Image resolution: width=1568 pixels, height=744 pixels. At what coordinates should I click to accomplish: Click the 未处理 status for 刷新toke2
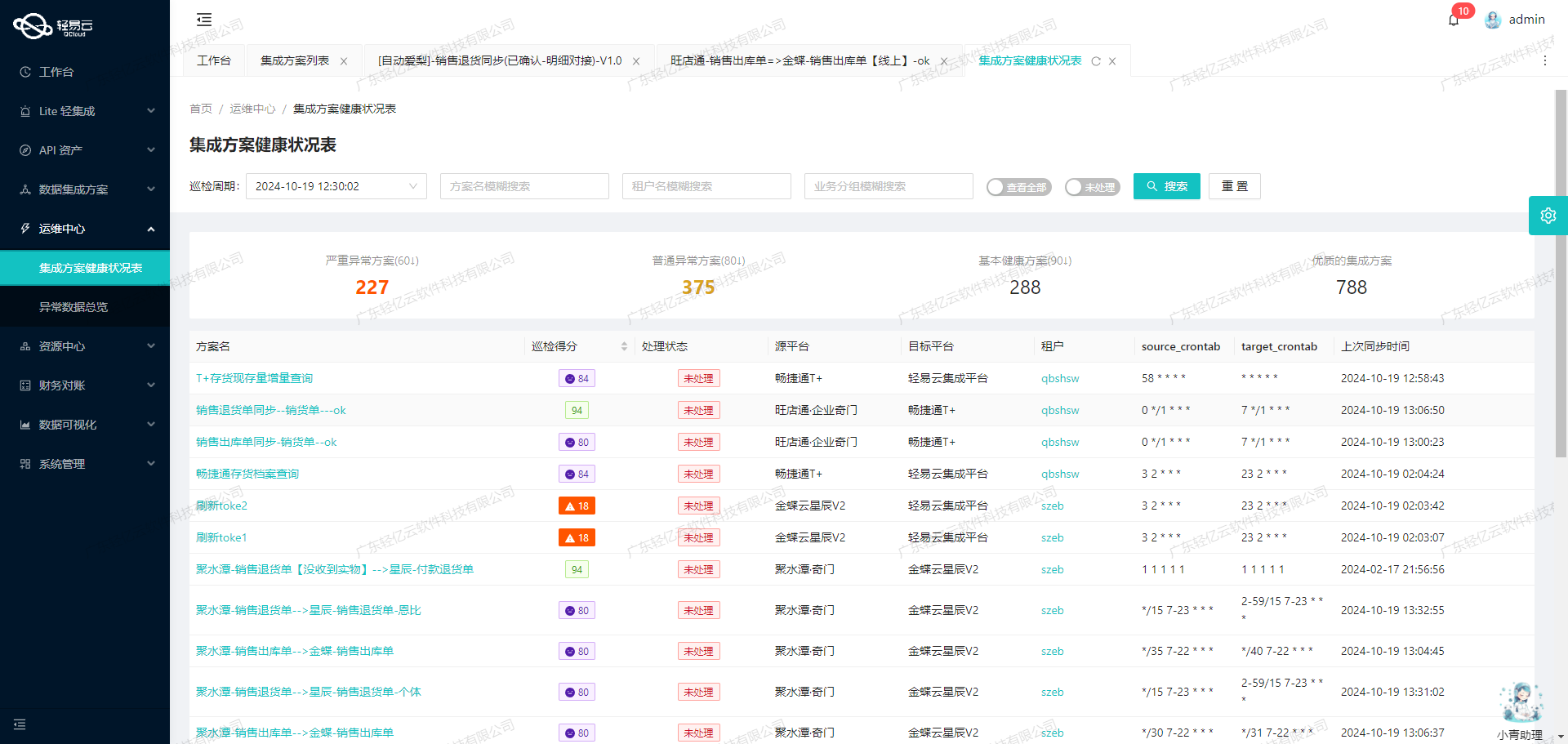(x=698, y=506)
